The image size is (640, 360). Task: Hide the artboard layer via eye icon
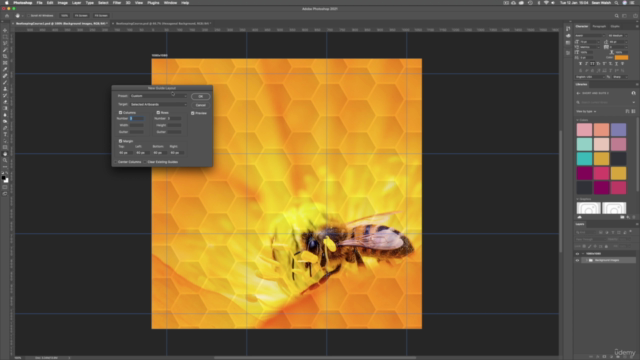577,253
